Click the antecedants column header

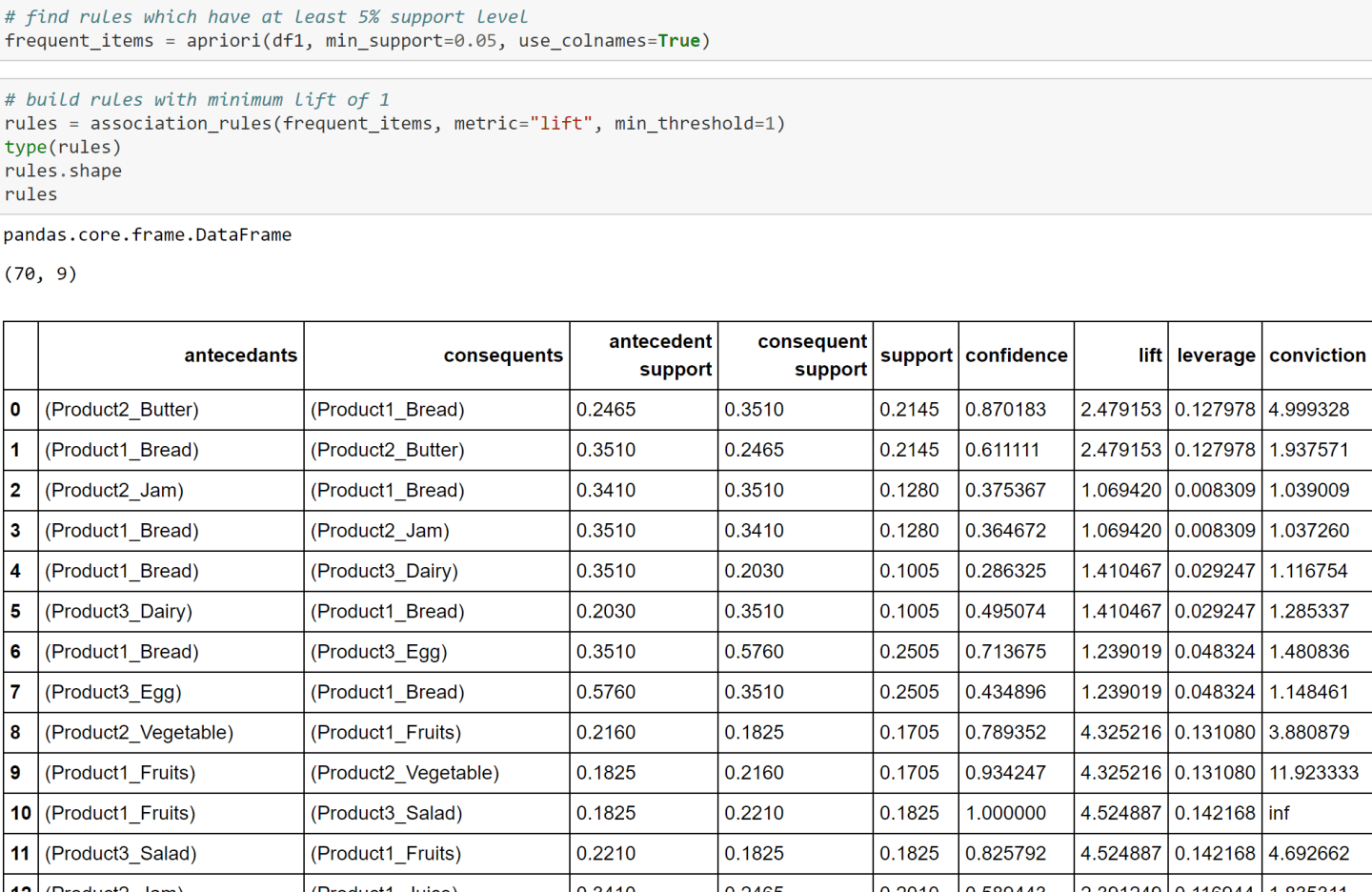click(x=240, y=355)
